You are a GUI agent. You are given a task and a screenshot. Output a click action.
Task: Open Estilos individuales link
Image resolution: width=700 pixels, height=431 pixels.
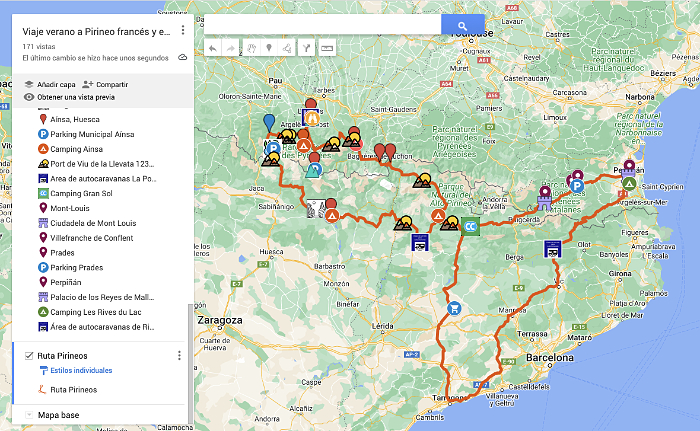coord(81,370)
